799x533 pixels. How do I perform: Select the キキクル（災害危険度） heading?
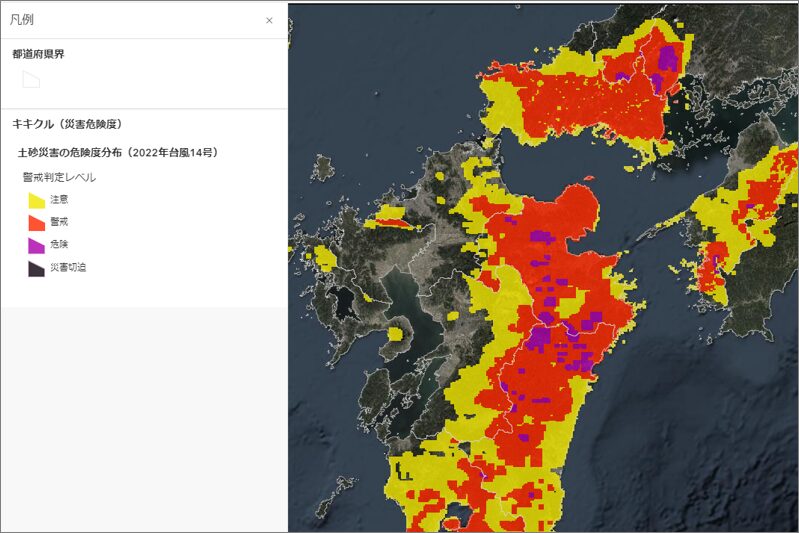(67, 124)
